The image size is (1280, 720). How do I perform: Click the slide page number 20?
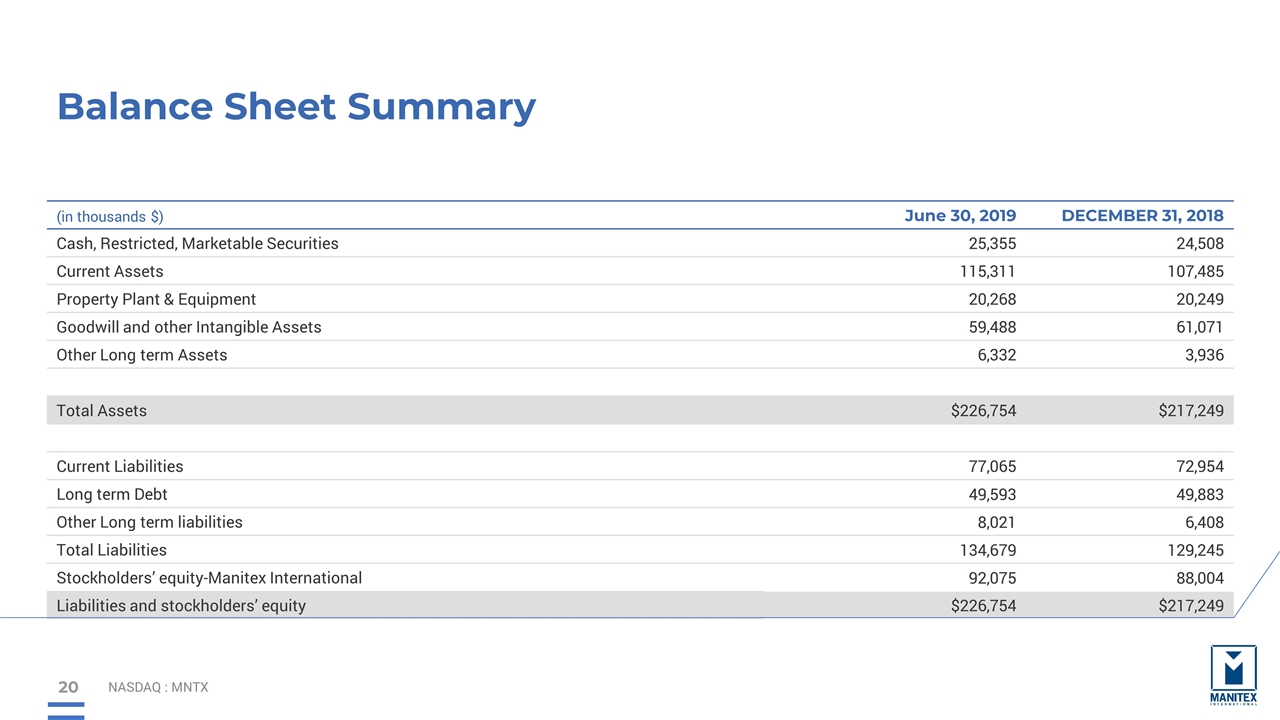coord(68,687)
